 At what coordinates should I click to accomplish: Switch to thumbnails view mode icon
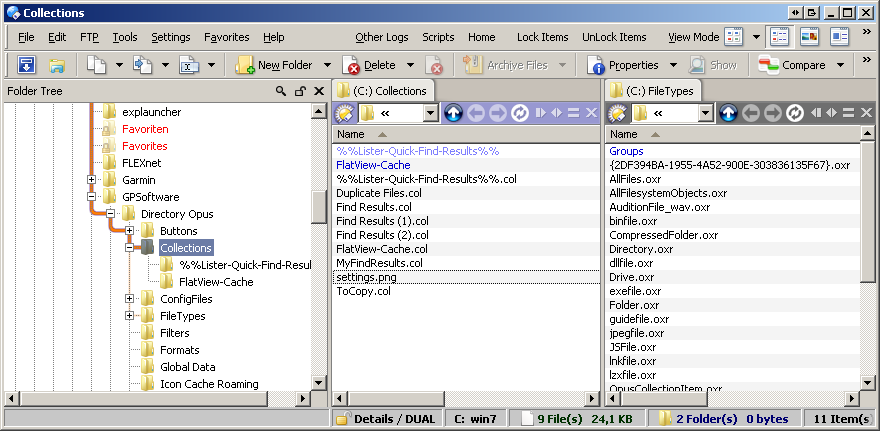[x=809, y=37]
